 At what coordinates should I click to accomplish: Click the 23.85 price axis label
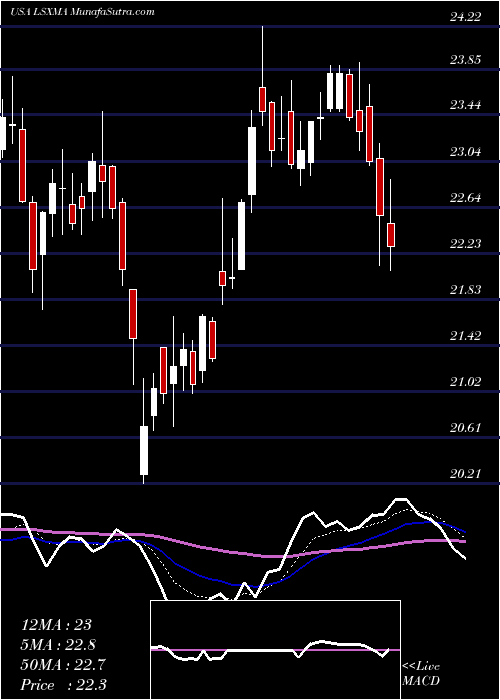(x=466, y=60)
